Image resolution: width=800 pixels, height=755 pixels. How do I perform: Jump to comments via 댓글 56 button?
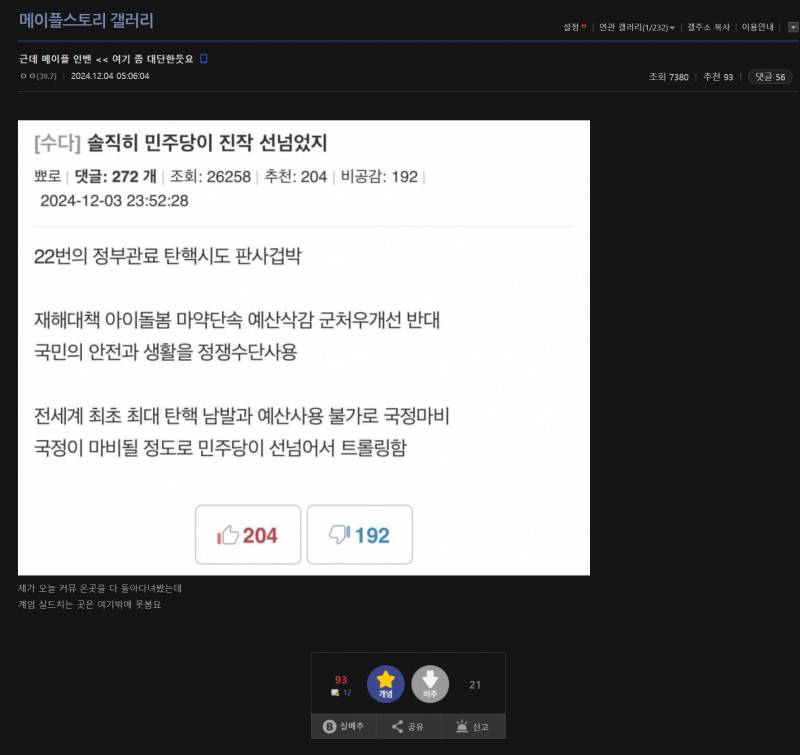click(x=770, y=77)
